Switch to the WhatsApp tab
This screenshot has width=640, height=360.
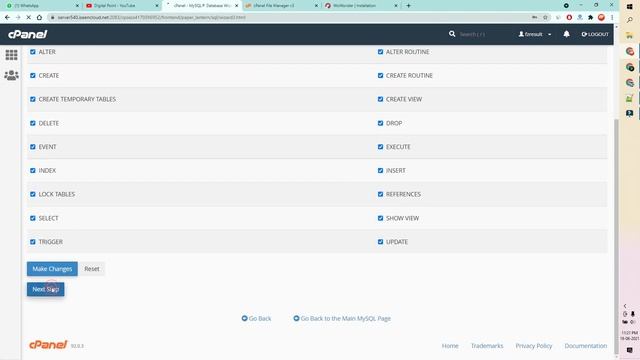pyautogui.click(x=41, y=6)
